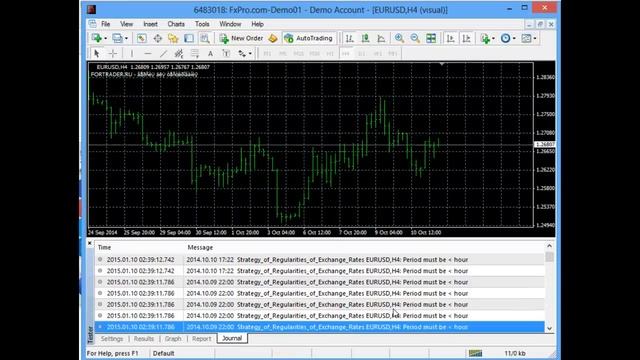This screenshot has width=640, height=360.
Task: Open the Help menu
Action: click(x=257, y=24)
